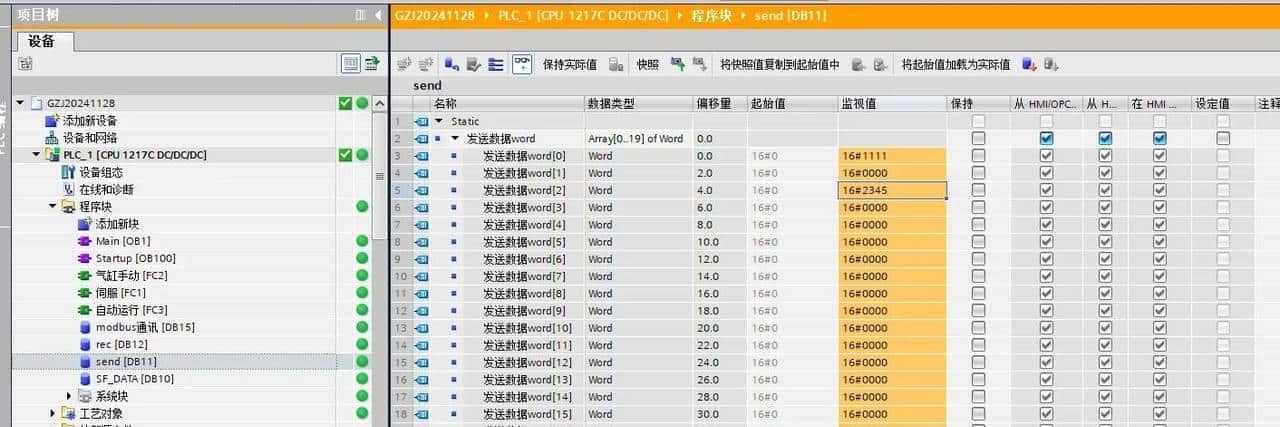Click the monitor all (glasses) toolbar icon
Screen dimensions: 1280x427
pos(522,64)
